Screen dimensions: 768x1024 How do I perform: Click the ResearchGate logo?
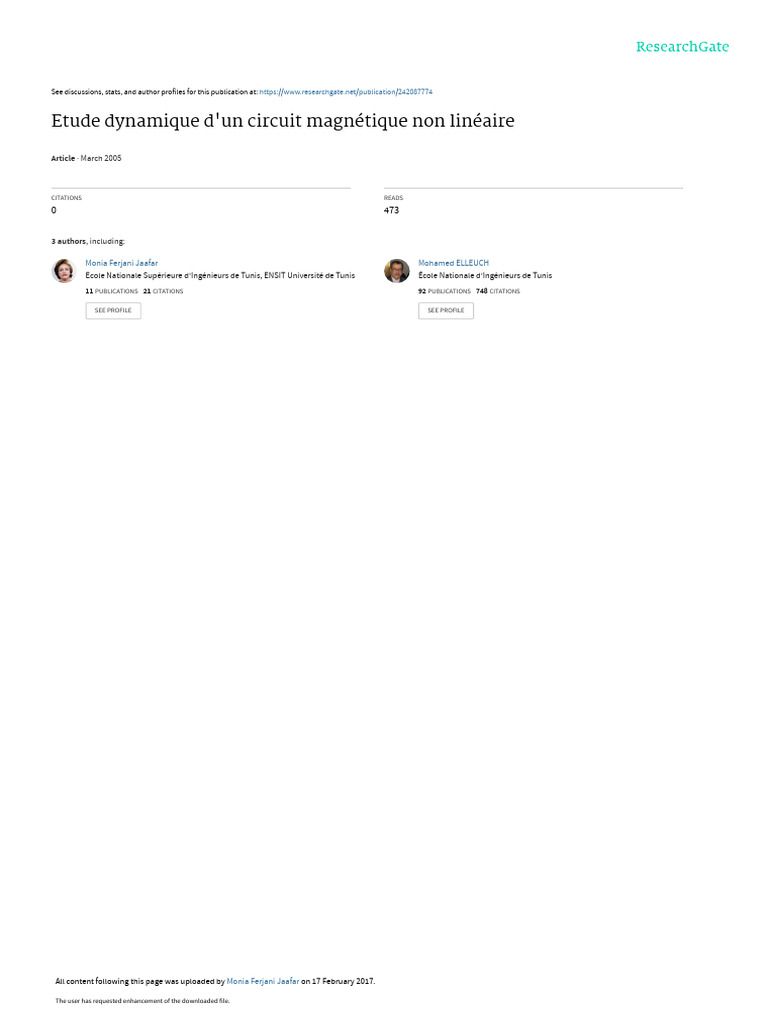coord(682,47)
